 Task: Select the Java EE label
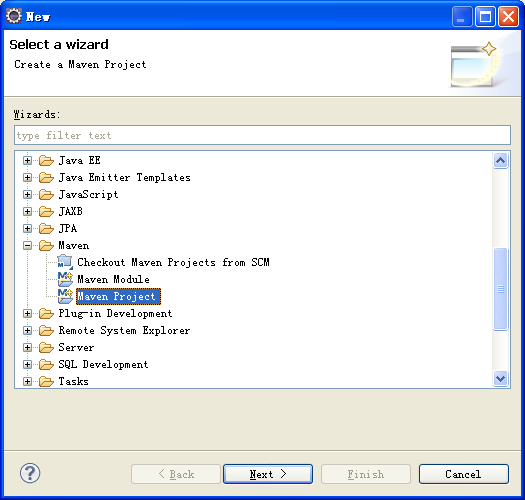point(79,161)
